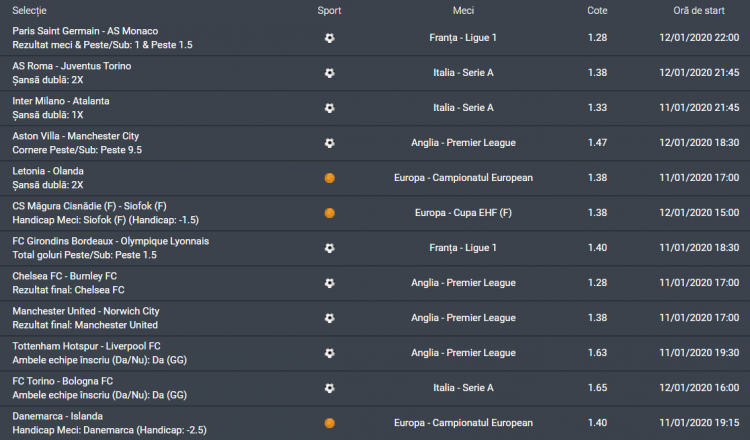Click the football icon for Aston Villa match
The image size is (750, 440).
[x=330, y=143]
